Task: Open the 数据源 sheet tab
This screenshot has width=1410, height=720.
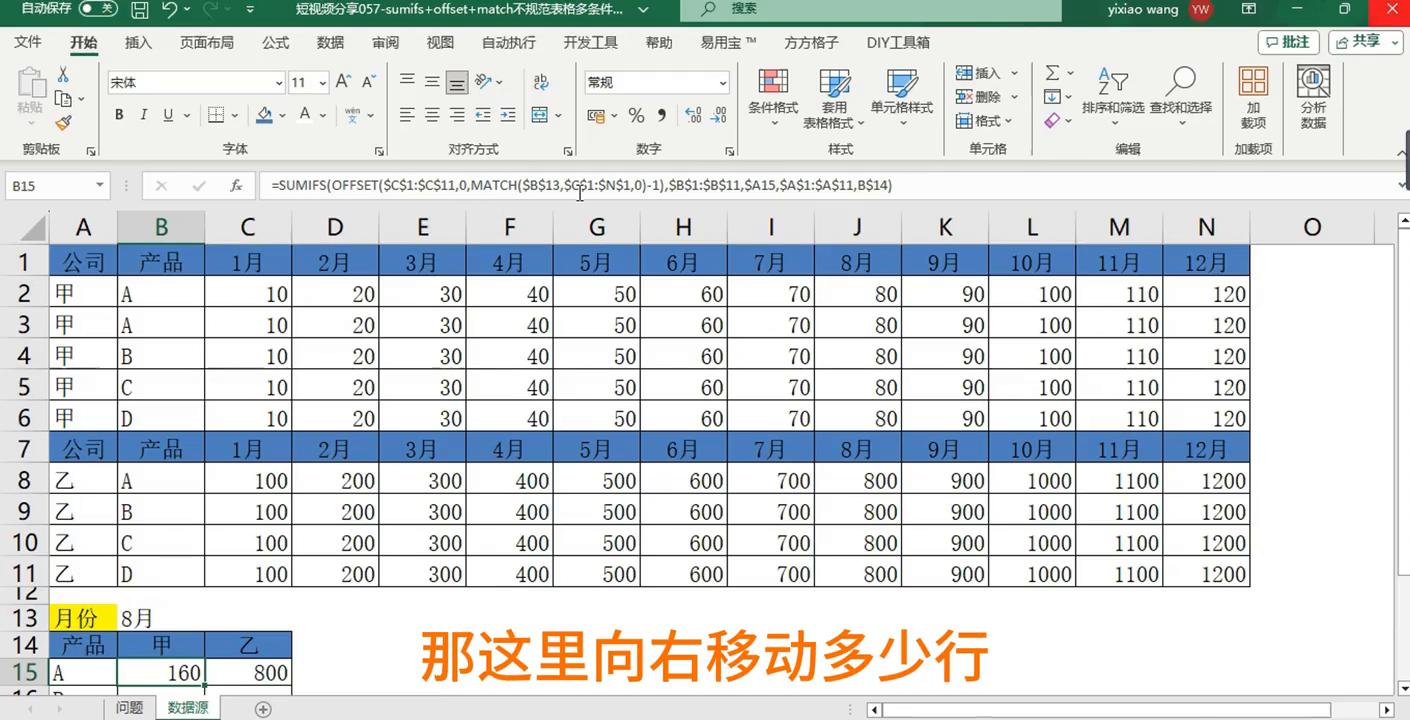Action: click(x=186, y=706)
